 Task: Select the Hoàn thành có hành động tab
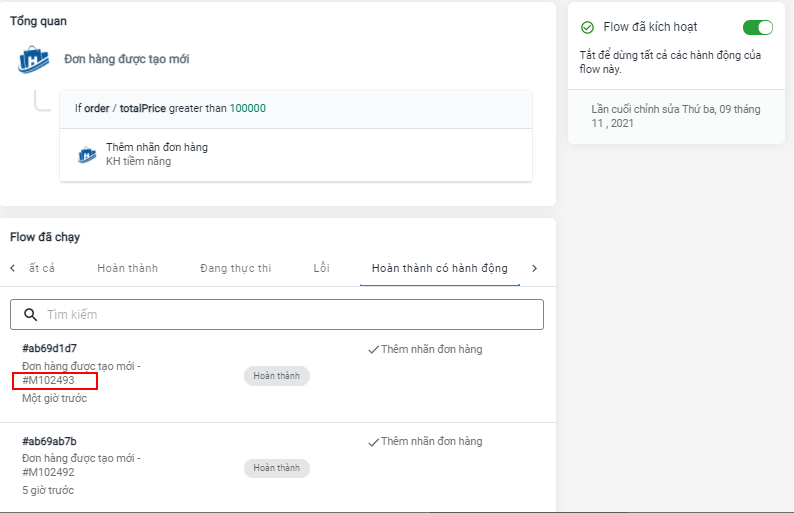(x=439, y=268)
